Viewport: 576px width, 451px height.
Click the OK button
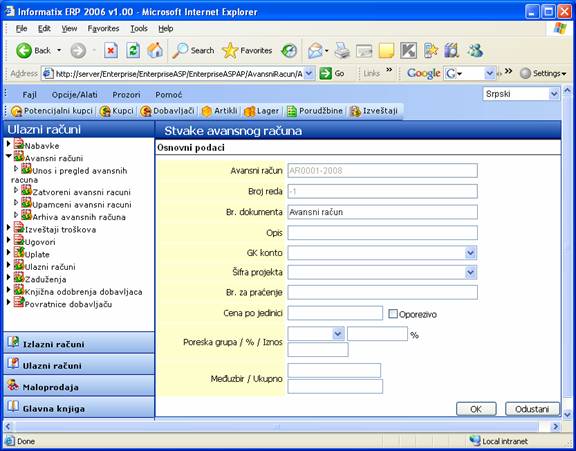click(x=476, y=409)
